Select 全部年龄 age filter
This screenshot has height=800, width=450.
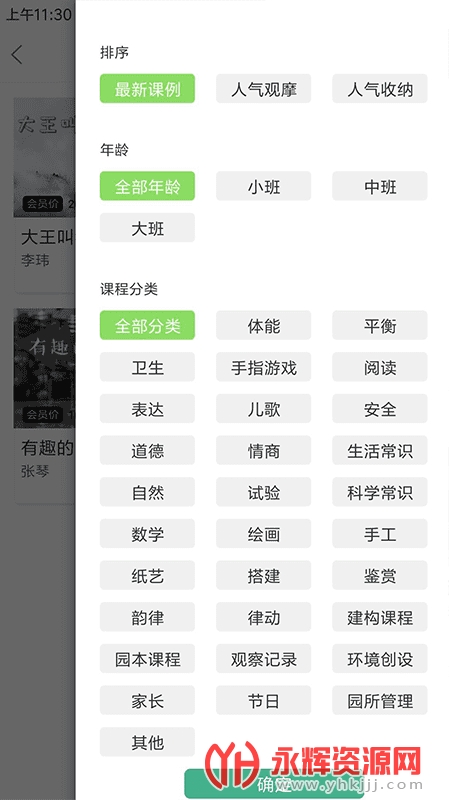147,186
